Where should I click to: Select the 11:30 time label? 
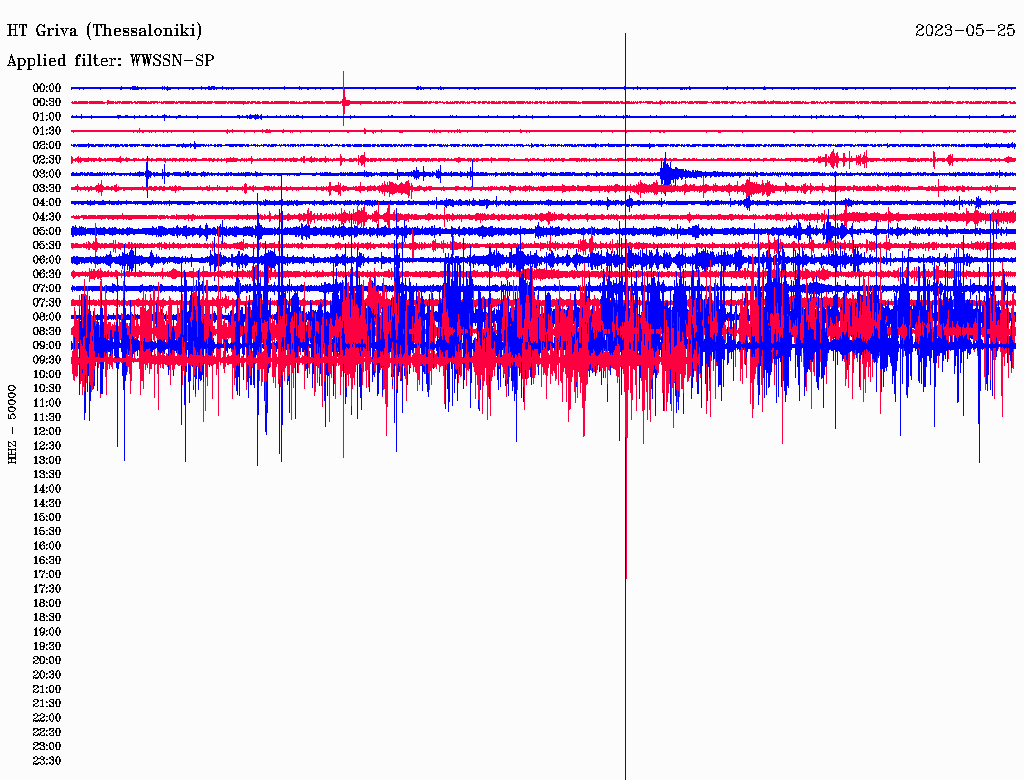pos(47,417)
